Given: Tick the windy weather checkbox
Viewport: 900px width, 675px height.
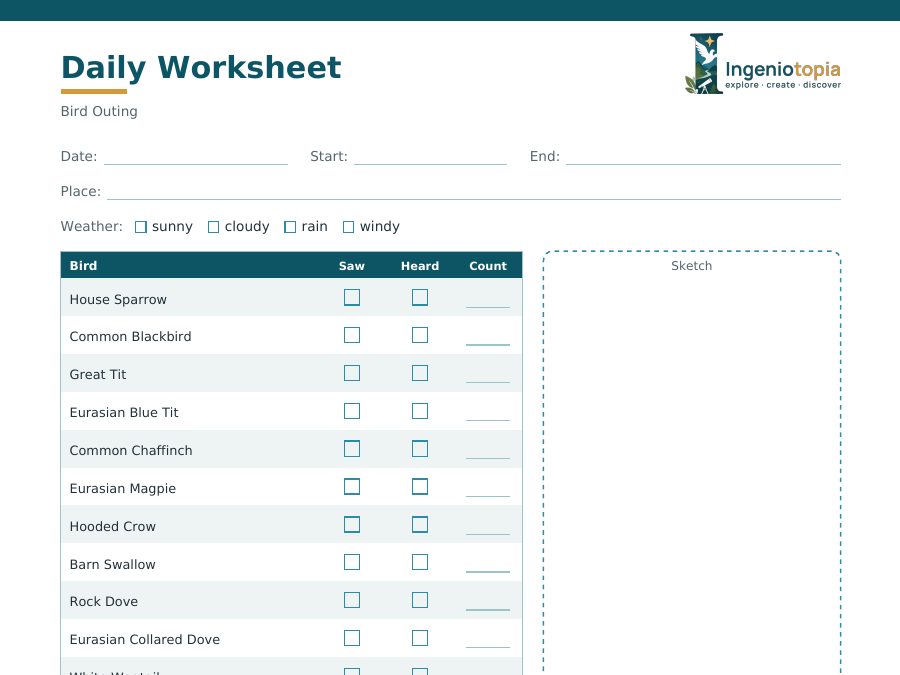Looking at the screenshot, I should [x=348, y=227].
